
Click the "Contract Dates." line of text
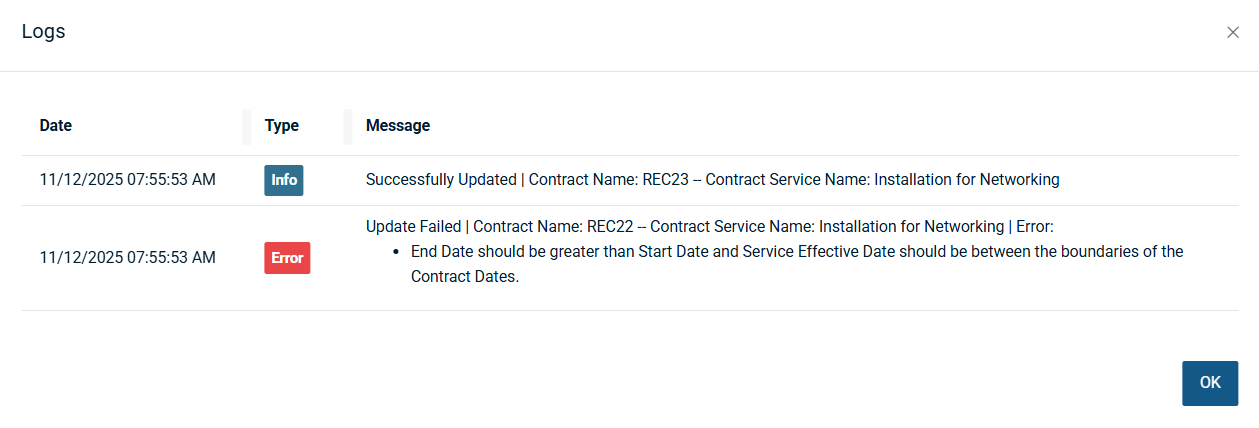(465, 278)
